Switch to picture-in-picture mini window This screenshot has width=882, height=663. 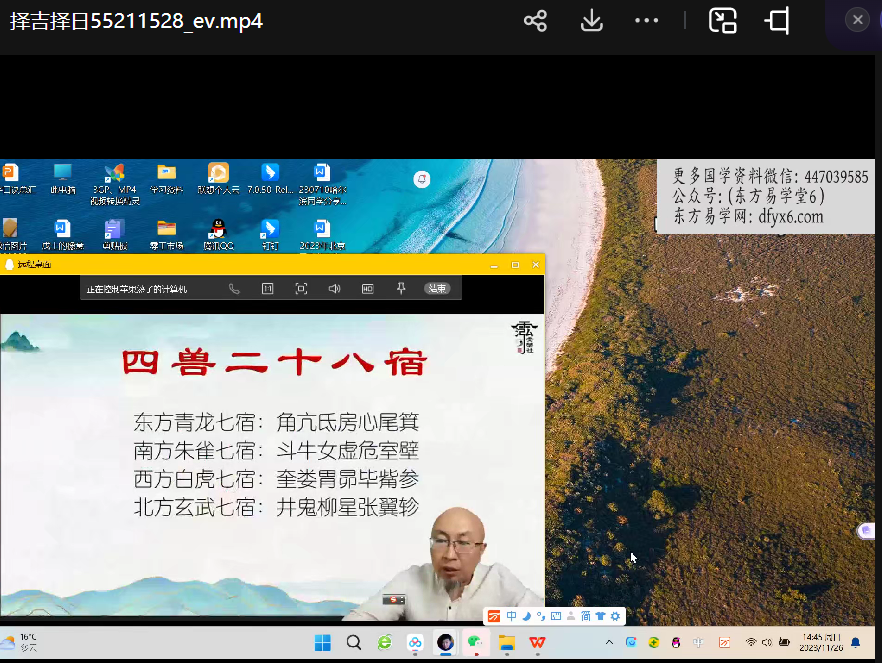(x=722, y=21)
